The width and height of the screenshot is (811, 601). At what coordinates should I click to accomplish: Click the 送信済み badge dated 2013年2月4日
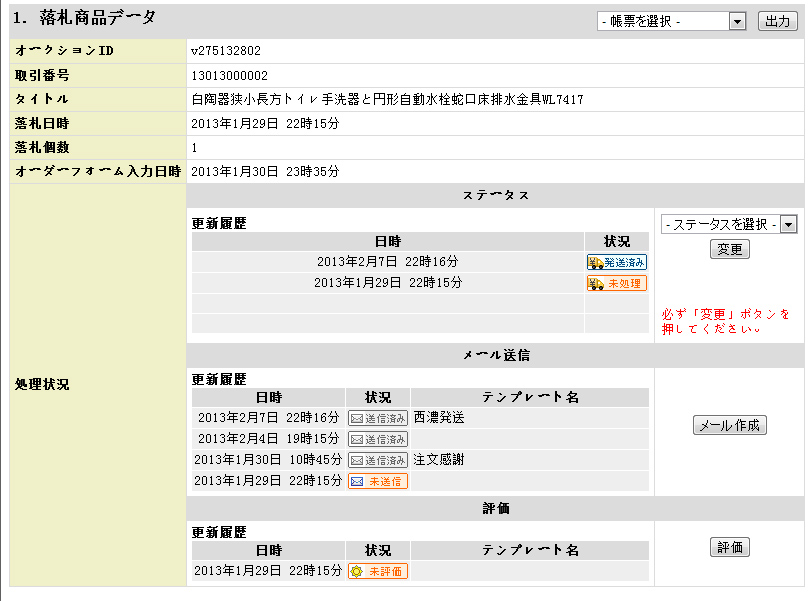(x=377, y=439)
